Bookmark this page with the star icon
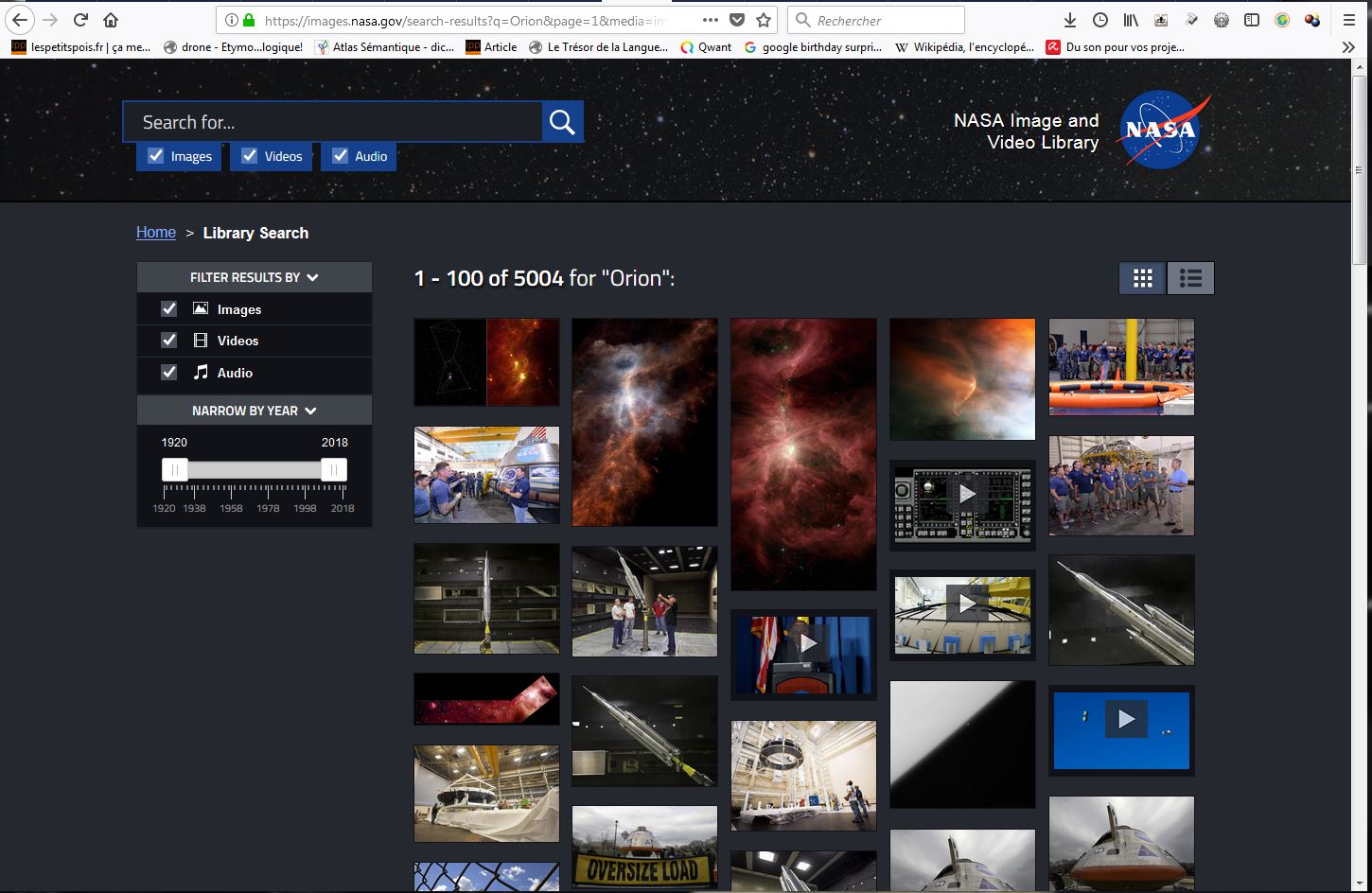 pyautogui.click(x=764, y=20)
